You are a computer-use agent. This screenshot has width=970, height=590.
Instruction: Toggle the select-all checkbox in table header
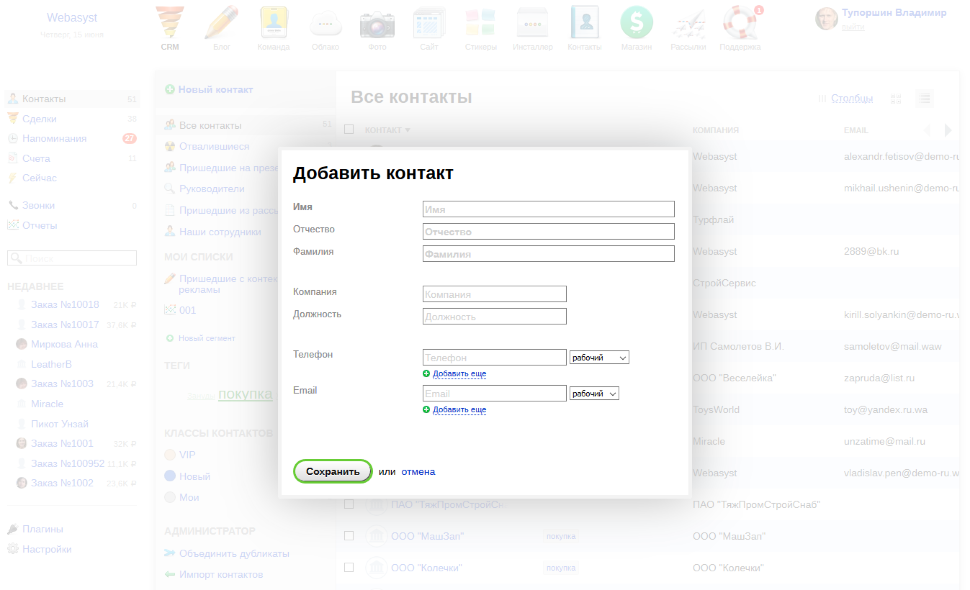coord(349,129)
